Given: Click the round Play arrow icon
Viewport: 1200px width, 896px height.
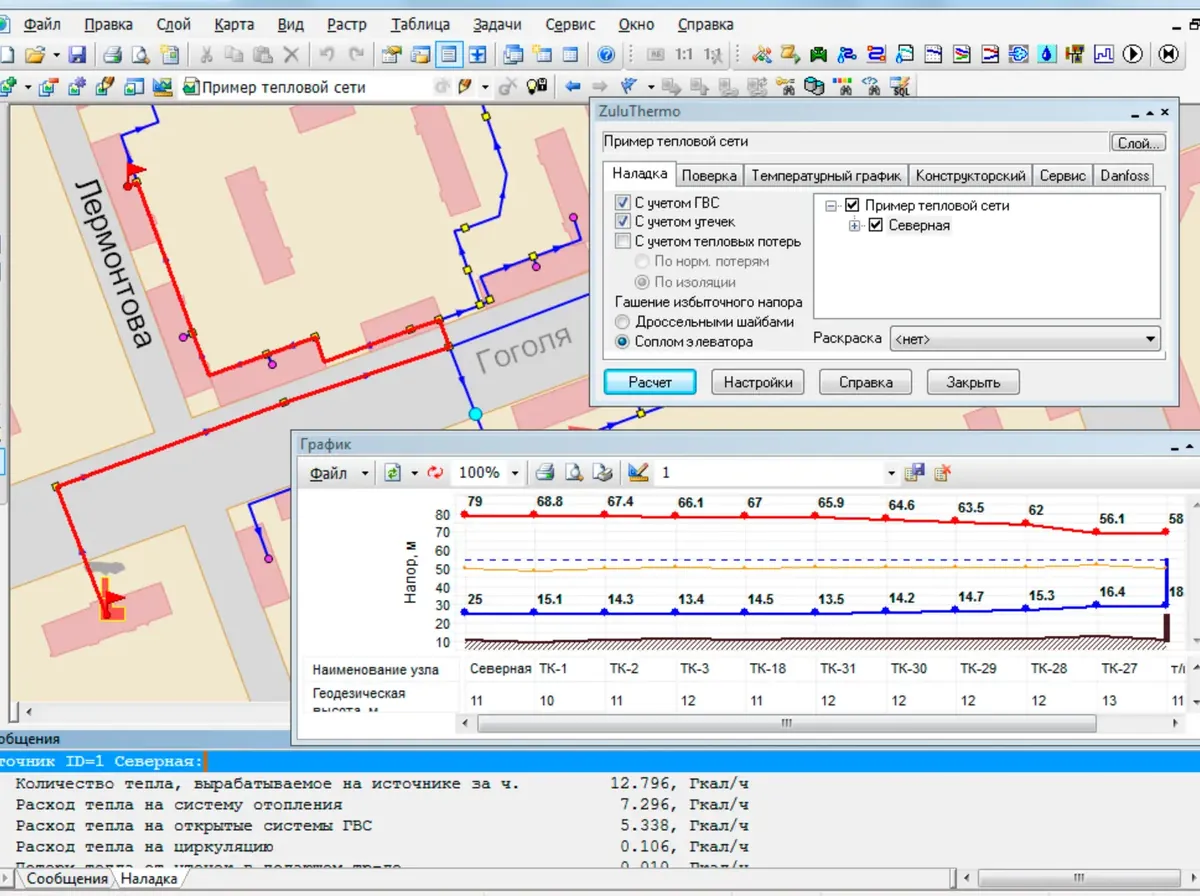Looking at the screenshot, I should click(1133, 55).
